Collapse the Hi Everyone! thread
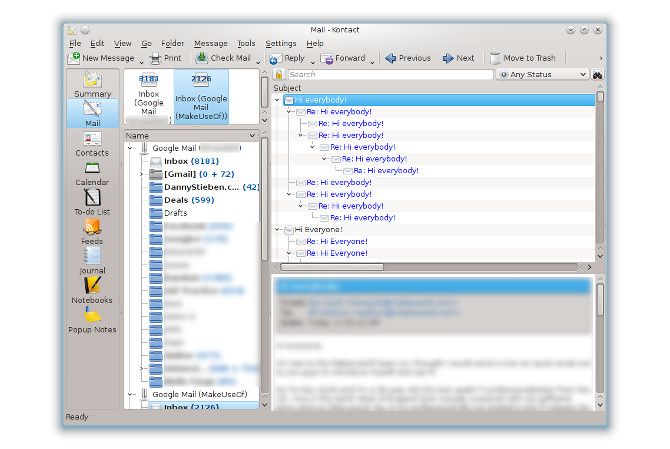Image resolution: width=670 pixels, height=449 pixels. tap(277, 229)
